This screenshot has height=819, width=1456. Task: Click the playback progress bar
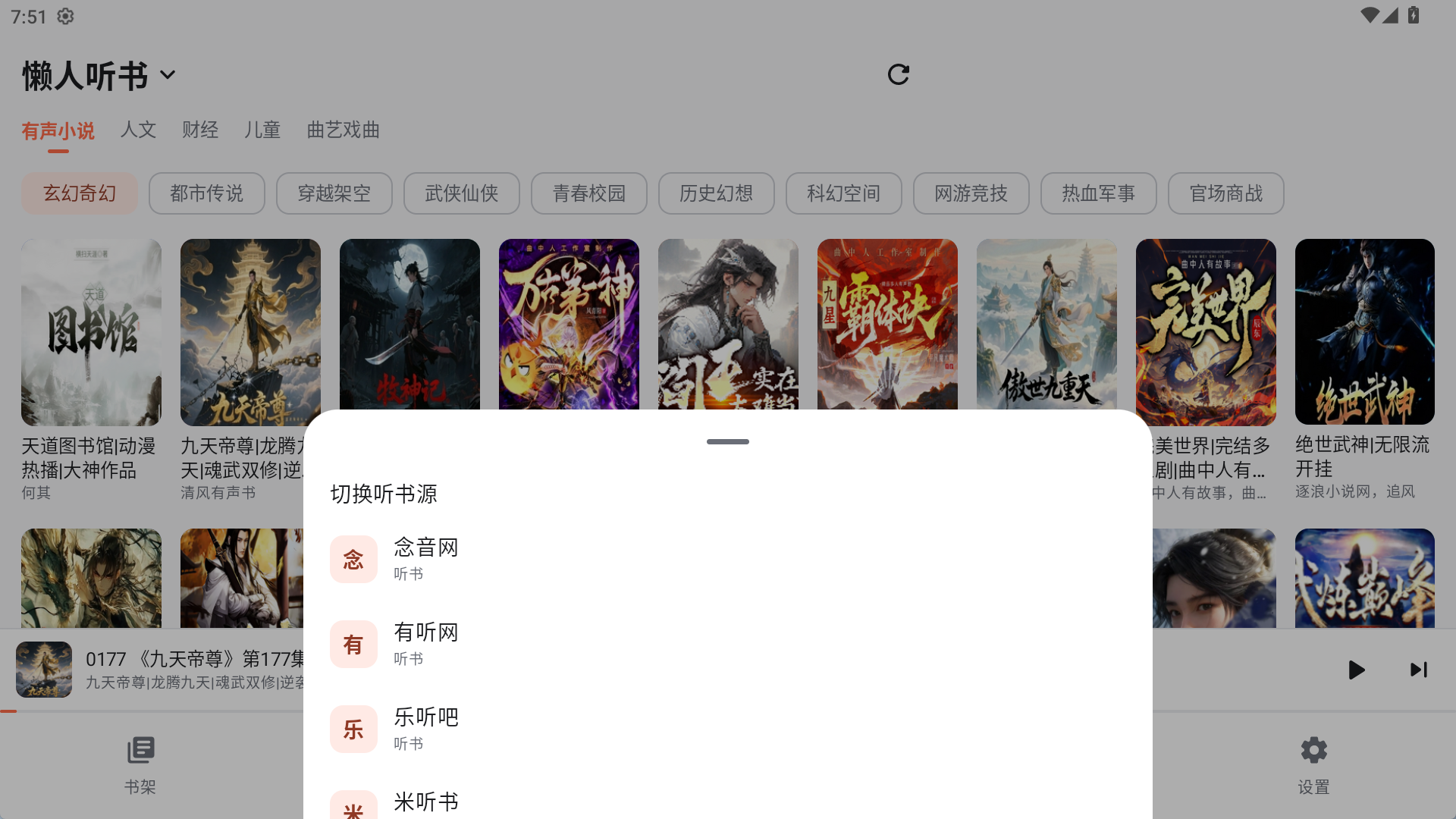152,711
